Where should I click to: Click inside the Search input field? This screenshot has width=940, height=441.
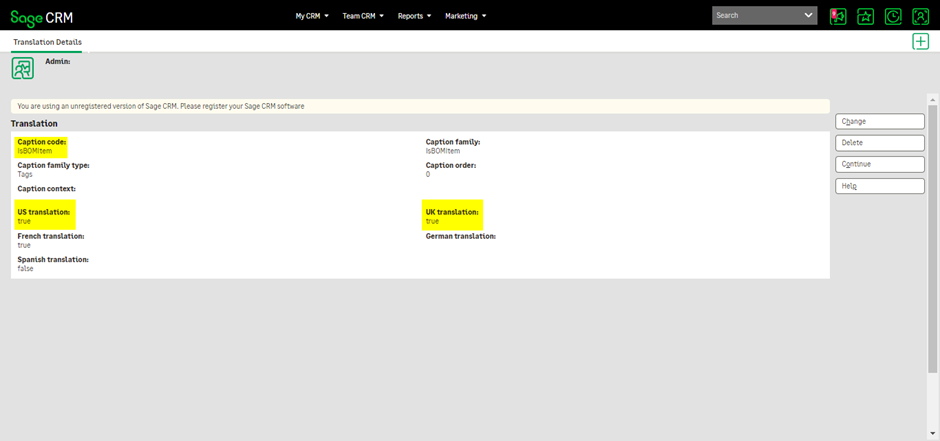(x=755, y=16)
